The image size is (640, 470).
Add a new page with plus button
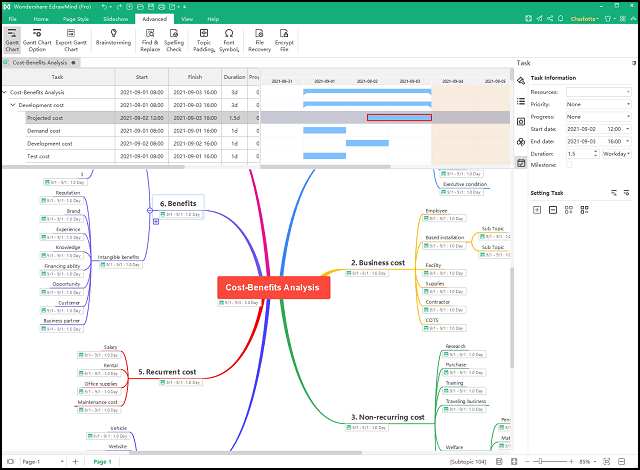click(75, 461)
